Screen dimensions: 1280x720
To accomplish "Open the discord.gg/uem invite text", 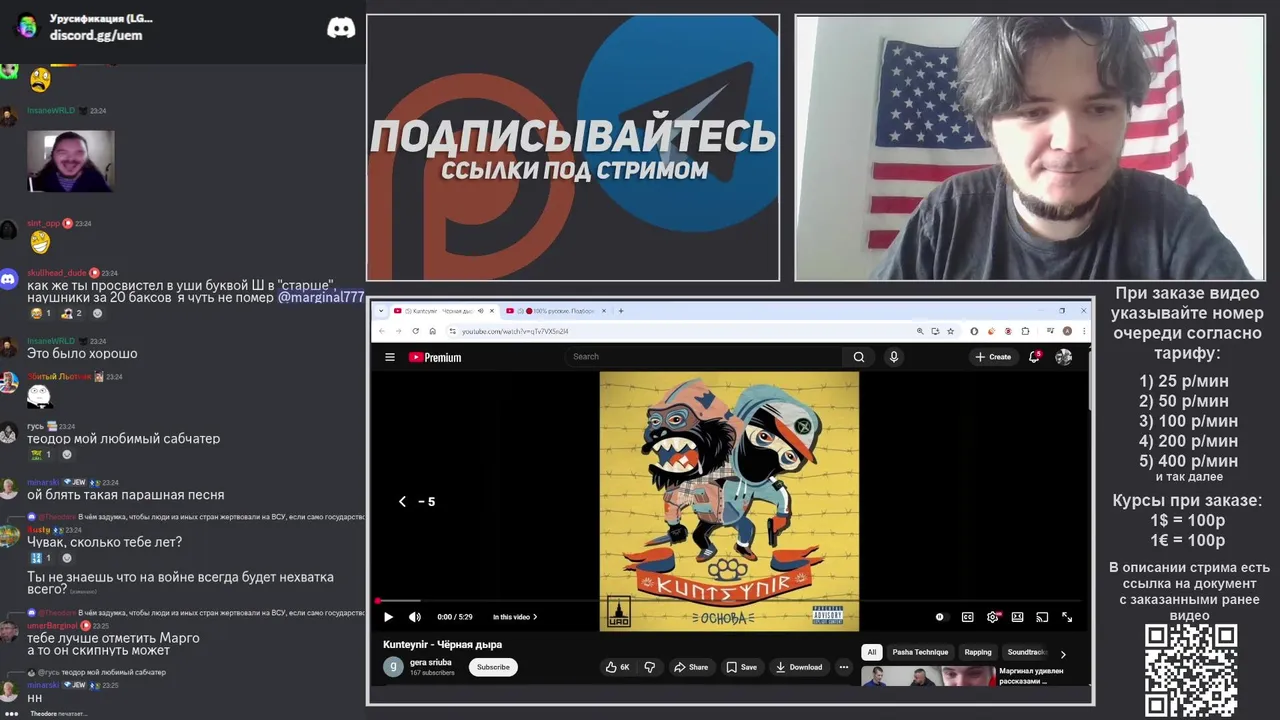I will [x=96, y=35].
